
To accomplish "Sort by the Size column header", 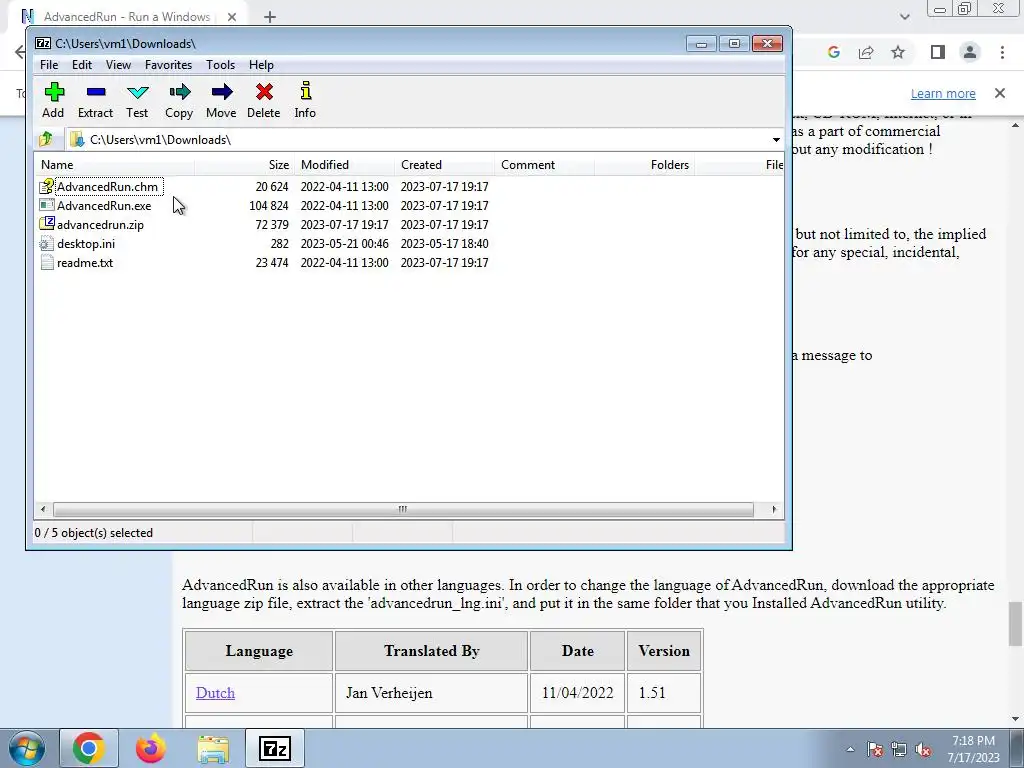I will [244, 165].
